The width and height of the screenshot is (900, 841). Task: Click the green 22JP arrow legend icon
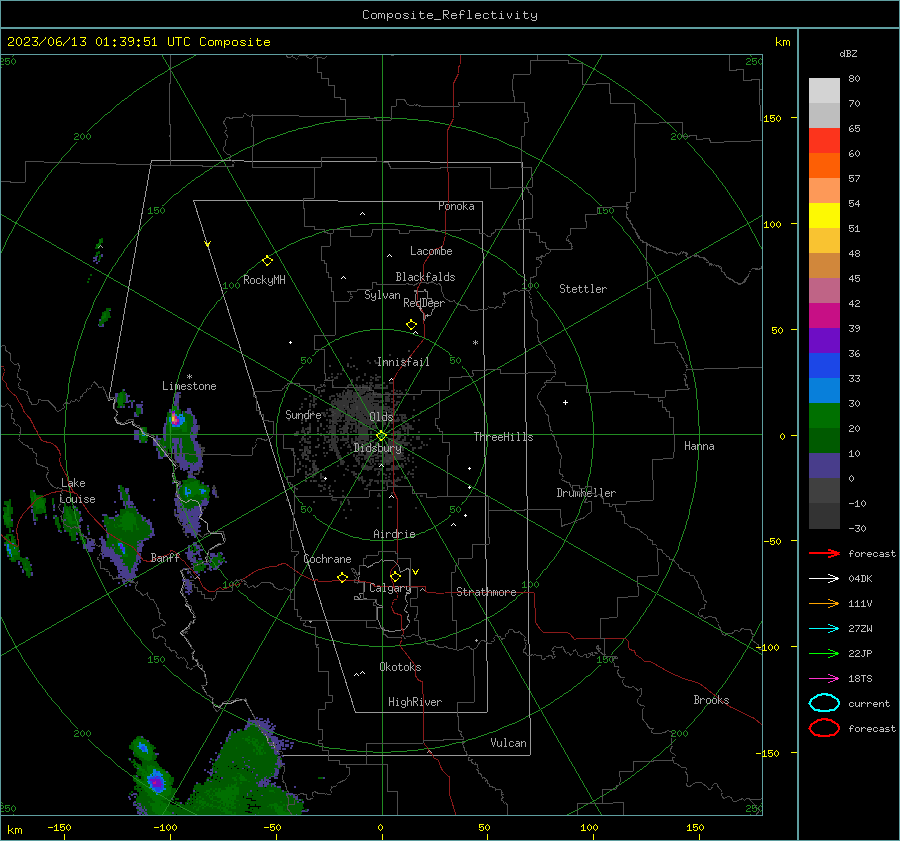pos(824,653)
